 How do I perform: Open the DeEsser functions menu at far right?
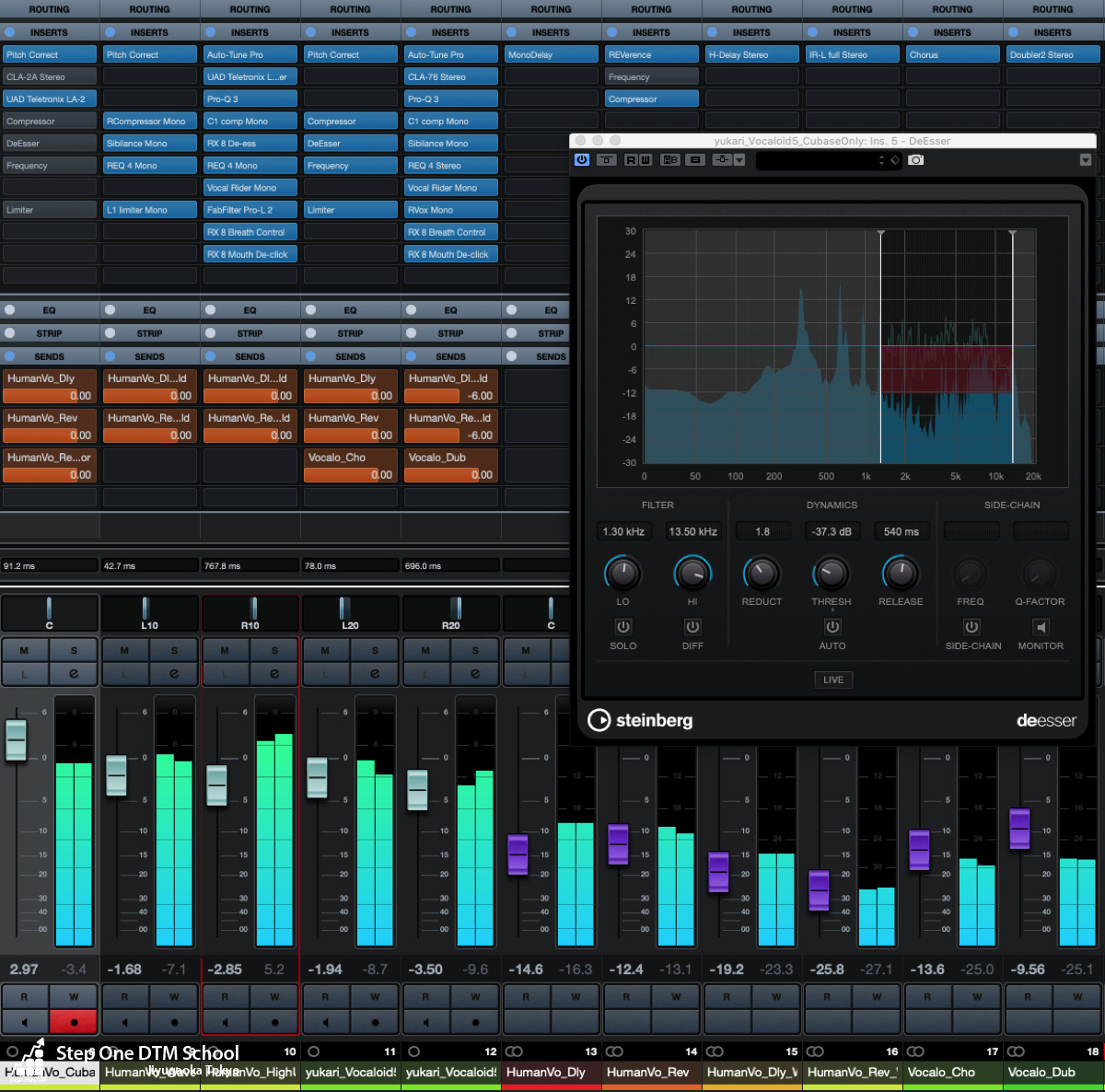1086,160
